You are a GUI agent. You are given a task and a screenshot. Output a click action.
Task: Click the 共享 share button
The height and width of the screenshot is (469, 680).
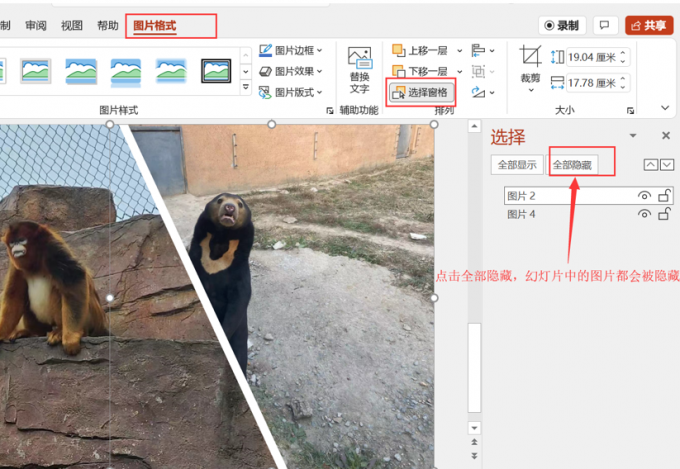point(649,26)
